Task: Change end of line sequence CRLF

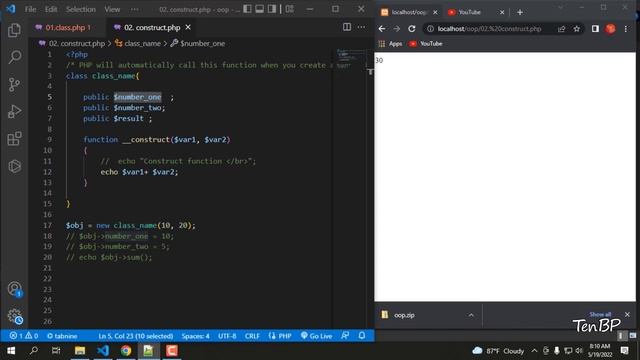Action: (252, 336)
